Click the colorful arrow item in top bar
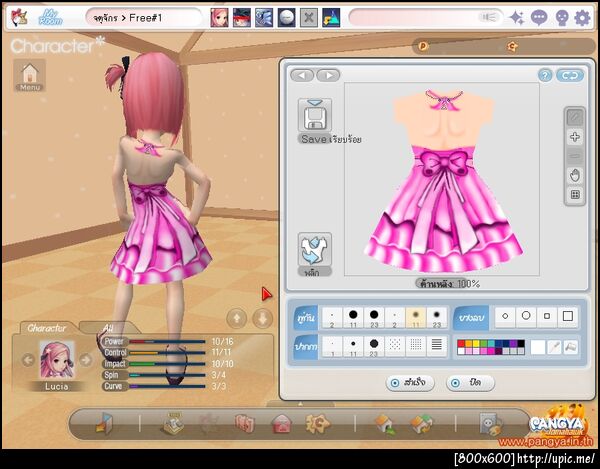 (x=331, y=18)
